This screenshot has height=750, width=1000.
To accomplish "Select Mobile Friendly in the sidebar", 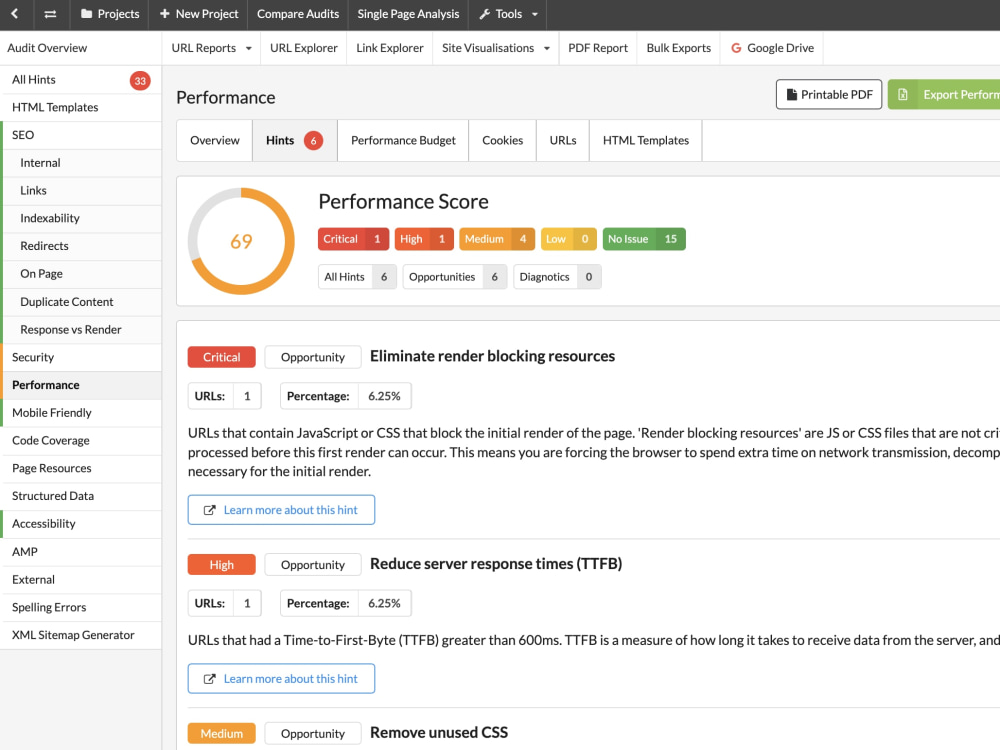I will [52, 413].
